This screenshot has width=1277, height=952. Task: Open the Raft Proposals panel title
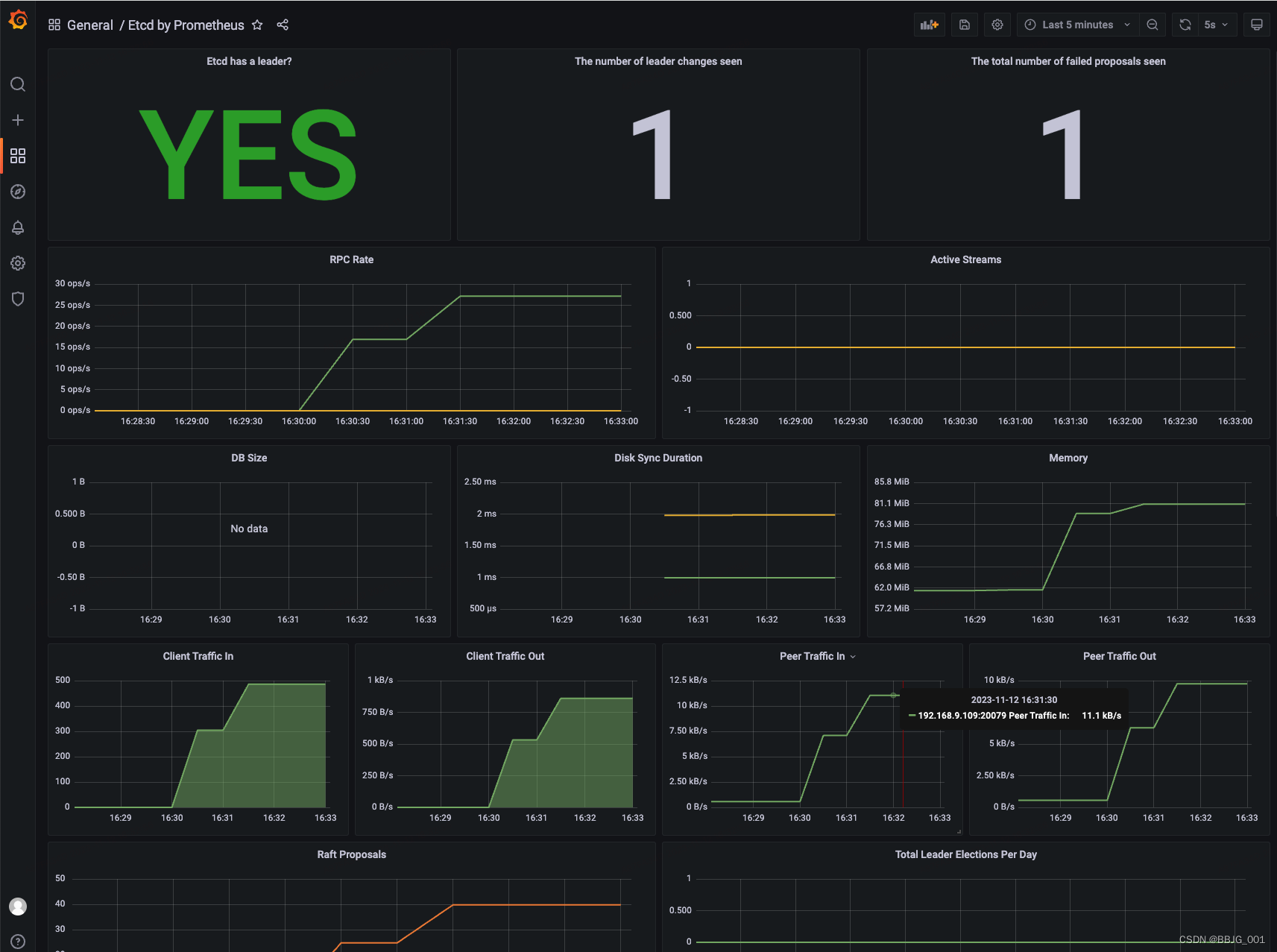(352, 854)
